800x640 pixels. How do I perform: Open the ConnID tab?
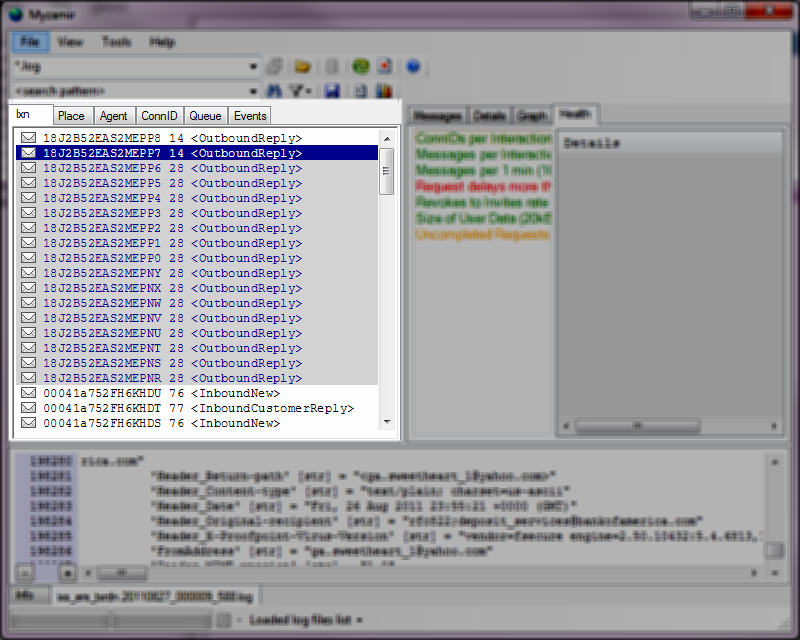click(x=159, y=116)
